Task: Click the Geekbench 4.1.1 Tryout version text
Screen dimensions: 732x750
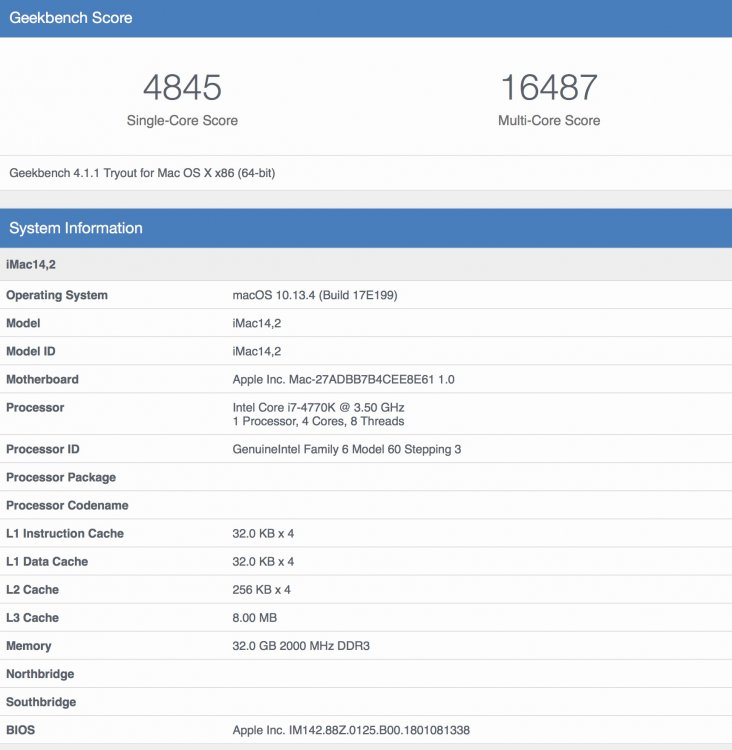Action: (142, 173)
